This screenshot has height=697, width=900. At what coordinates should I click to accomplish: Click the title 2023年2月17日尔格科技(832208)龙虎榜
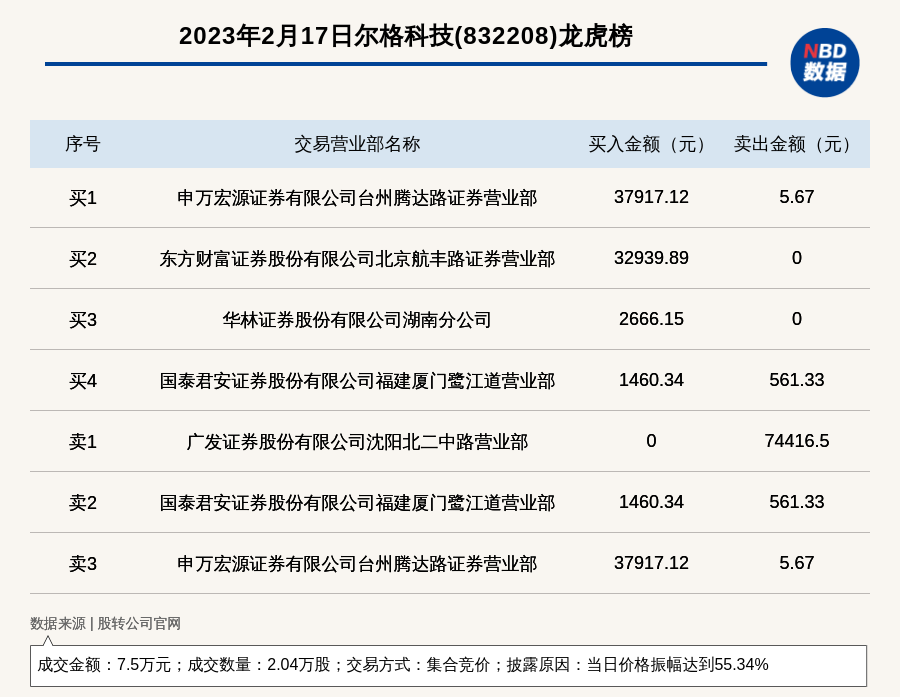[406, 36]
